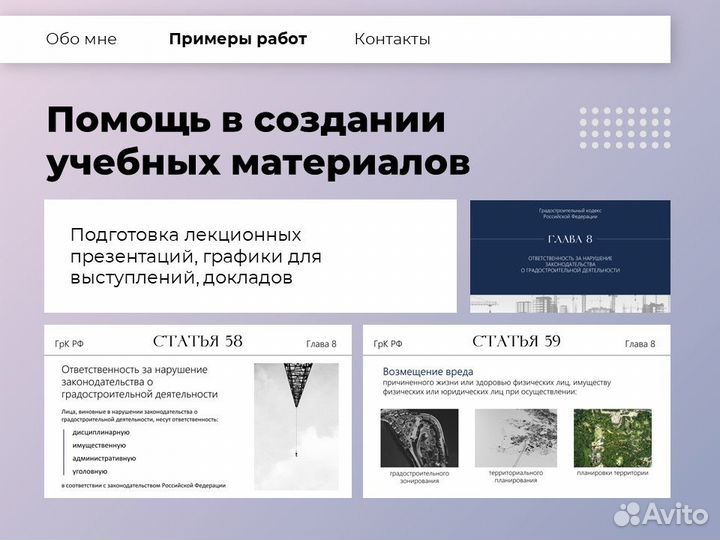Open the 'Обо мне' menu item
This screenshot has height=540, width=720.
click(x=81, y=39)
